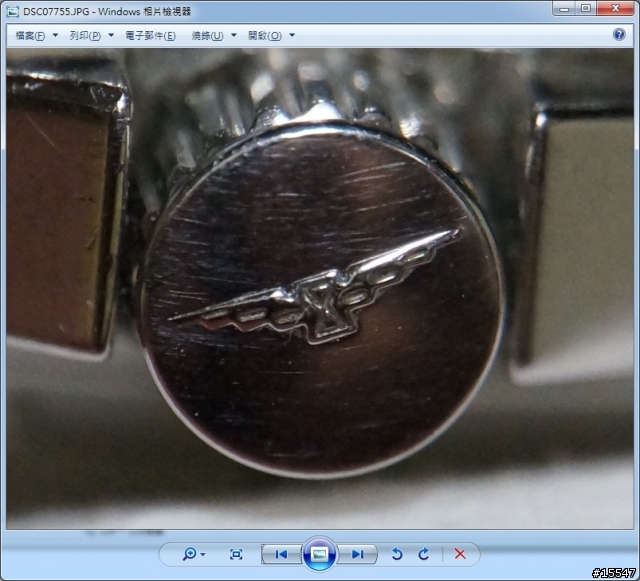640x581 pixels.
Task: Expand the 開啟(O) dropdown arrow
Action: pyautogui.click(x=292, y=36)
